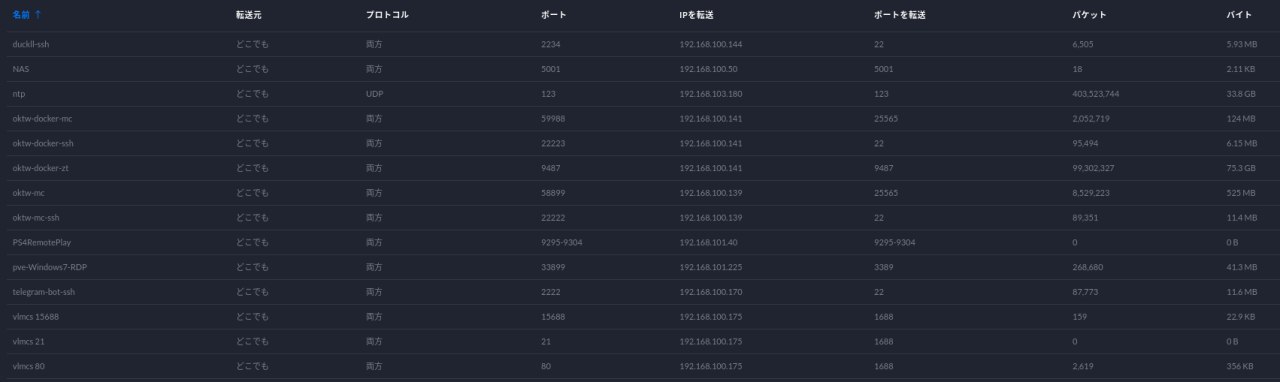Sort by ポート column header
This screenshot has width=1280, height=382.
tap(553, 15)
